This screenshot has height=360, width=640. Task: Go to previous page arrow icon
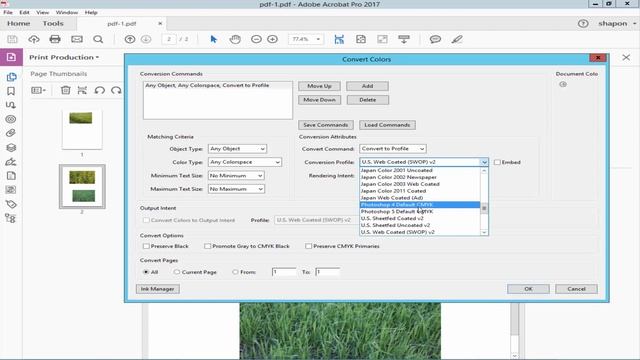pos(130,39)
